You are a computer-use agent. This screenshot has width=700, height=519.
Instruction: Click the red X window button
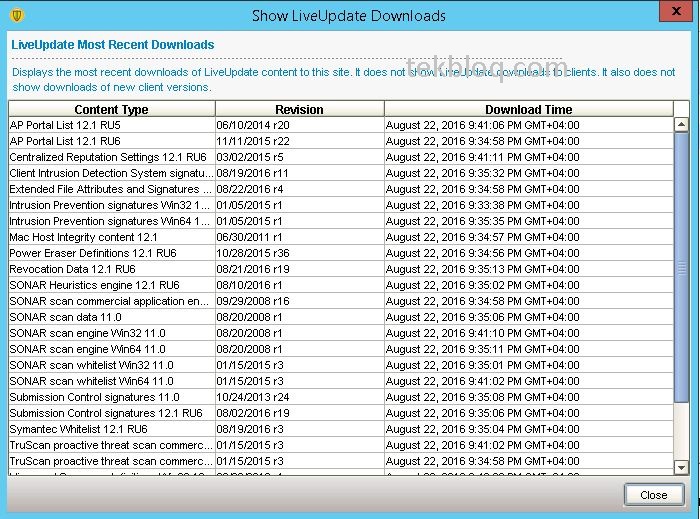[676, 11]
